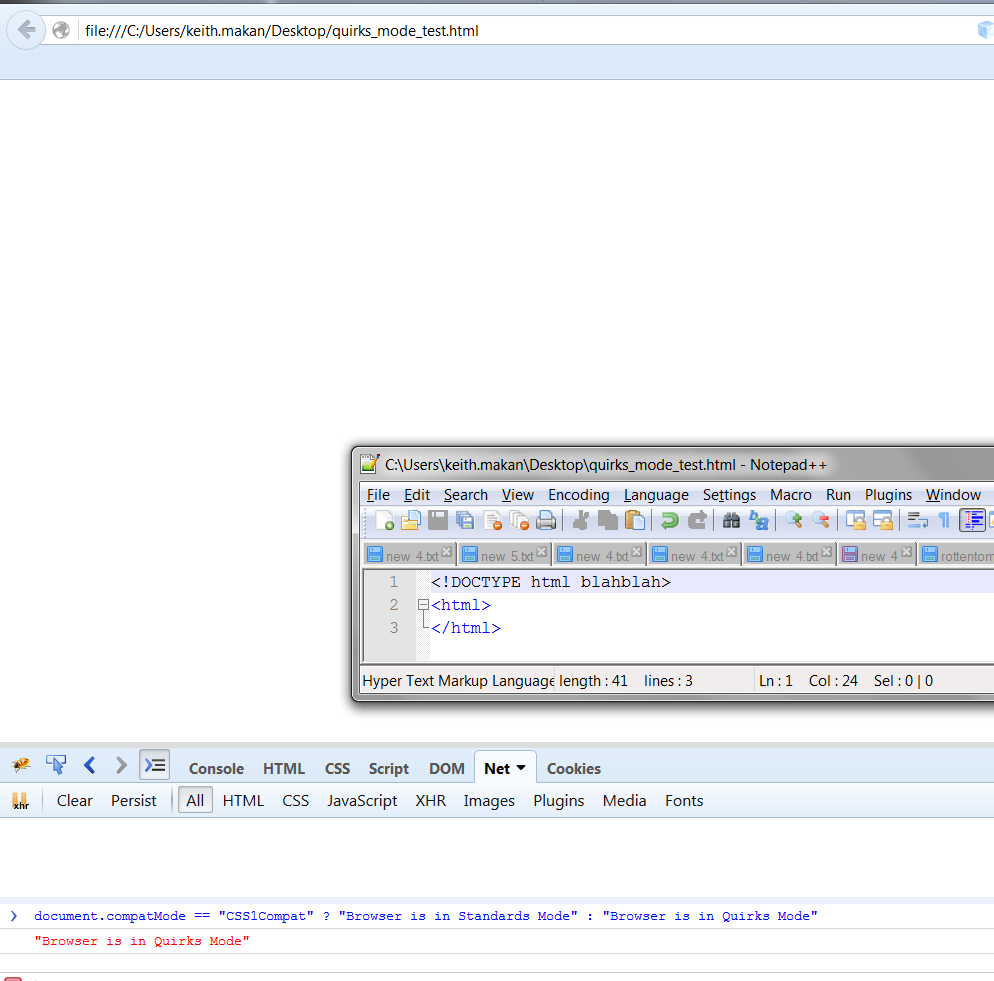This screenshot has width=994, height=981.
Task: Click the Copy icon in Notepad++ toolbar
Action: pyautogui.click(x=607, y=521)
